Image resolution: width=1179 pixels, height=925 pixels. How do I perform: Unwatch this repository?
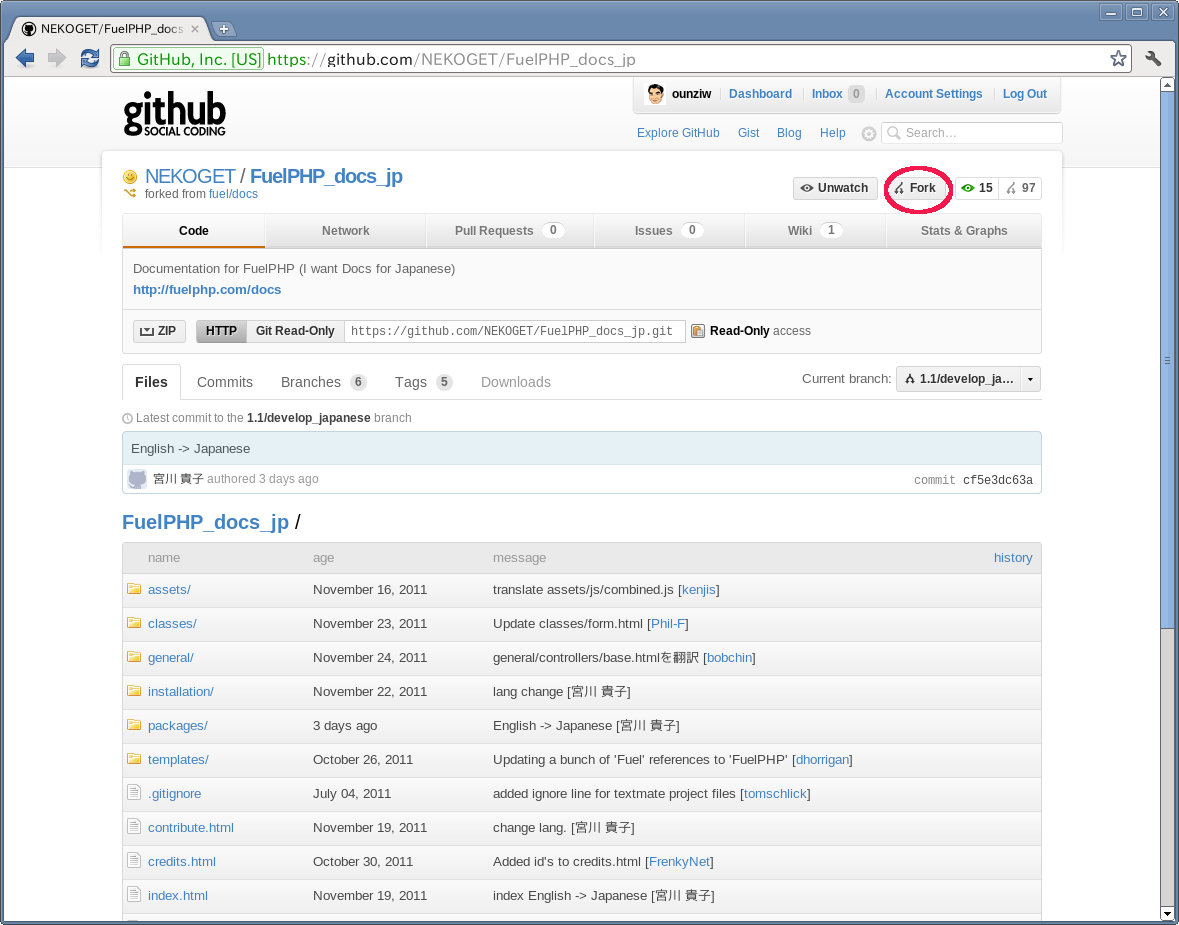tap(835, 188)
